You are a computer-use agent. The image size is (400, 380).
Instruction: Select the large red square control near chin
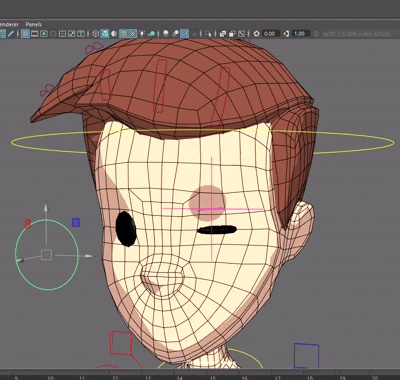(x=121, y=343)
